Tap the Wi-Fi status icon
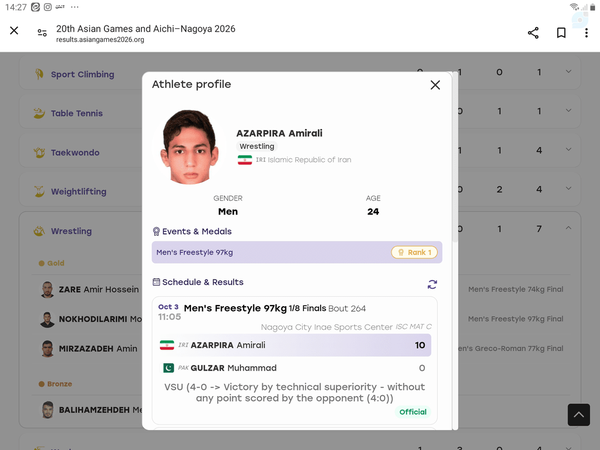The width and height of the screenshot is (600, 450). [x=574, y=7]
